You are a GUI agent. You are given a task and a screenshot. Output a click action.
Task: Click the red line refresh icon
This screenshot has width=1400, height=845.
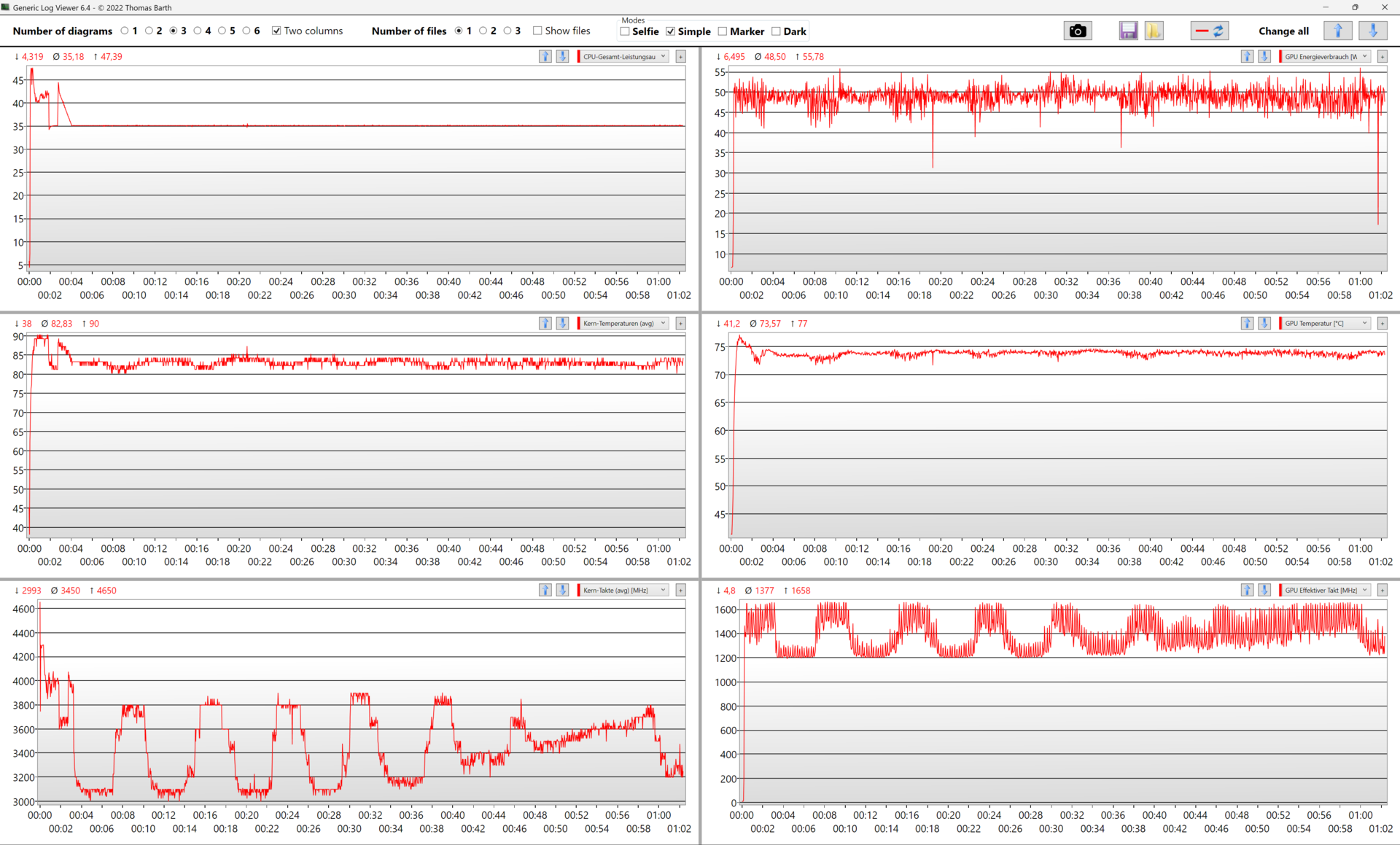[1210, 31]
